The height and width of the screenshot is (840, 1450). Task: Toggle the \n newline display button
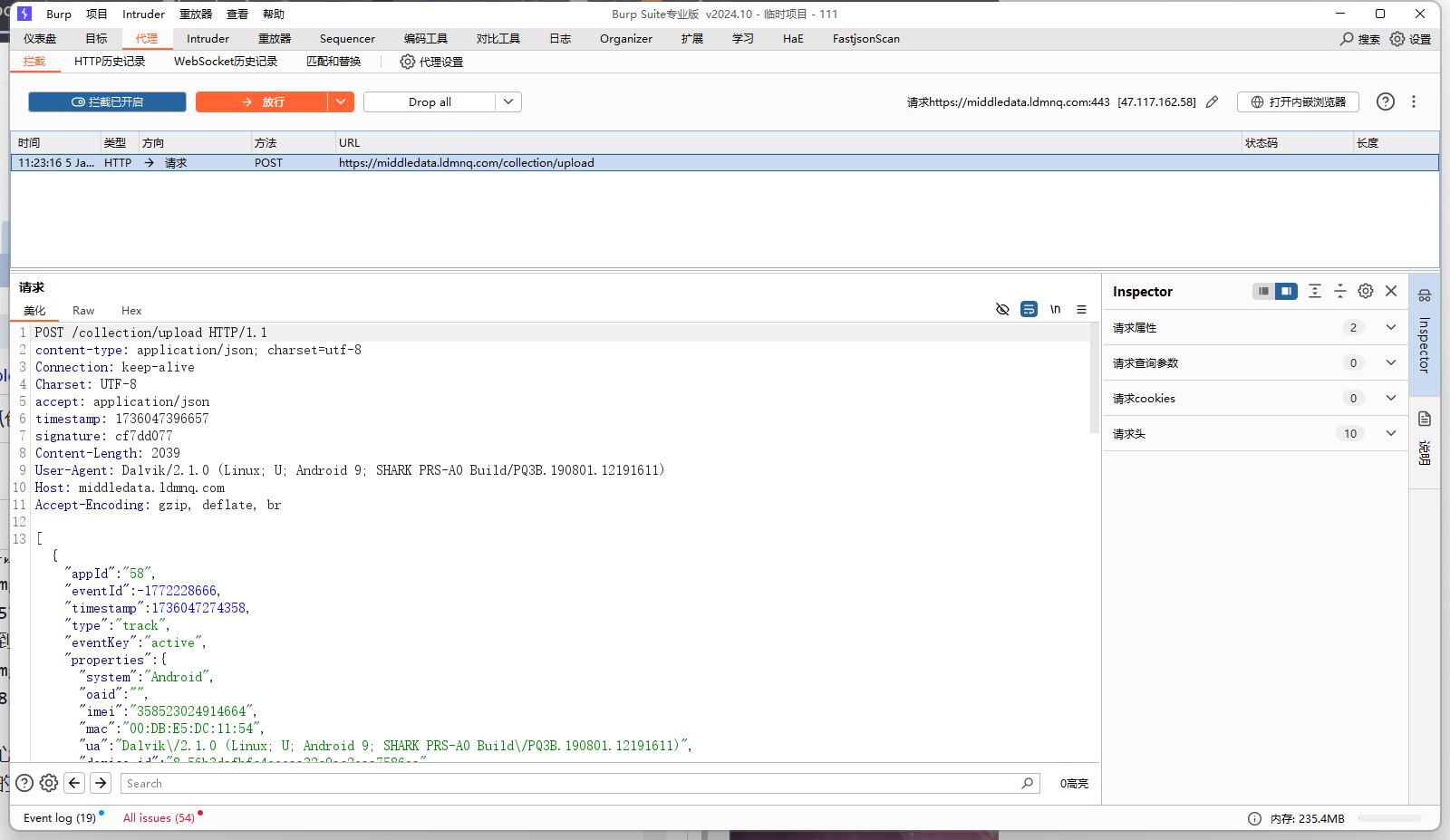tap(1055, 309)
